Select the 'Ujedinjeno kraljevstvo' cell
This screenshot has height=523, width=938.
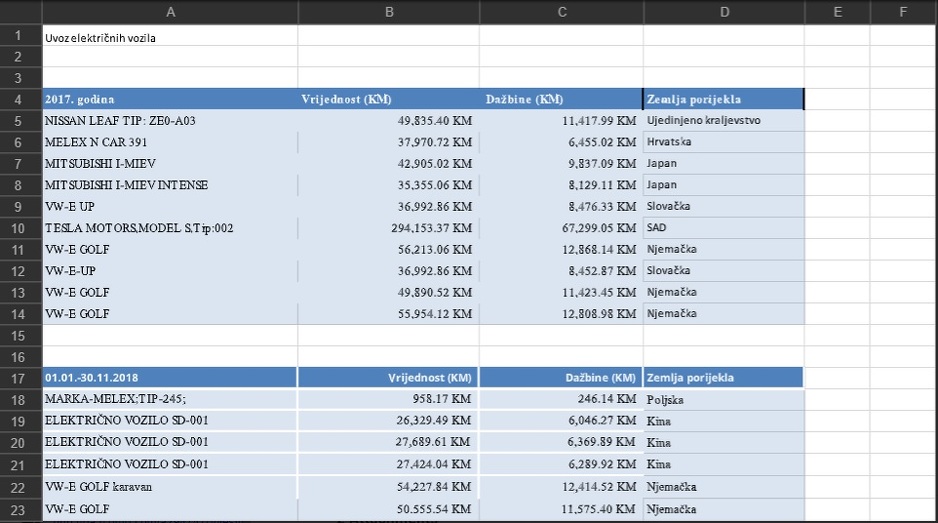724,120
